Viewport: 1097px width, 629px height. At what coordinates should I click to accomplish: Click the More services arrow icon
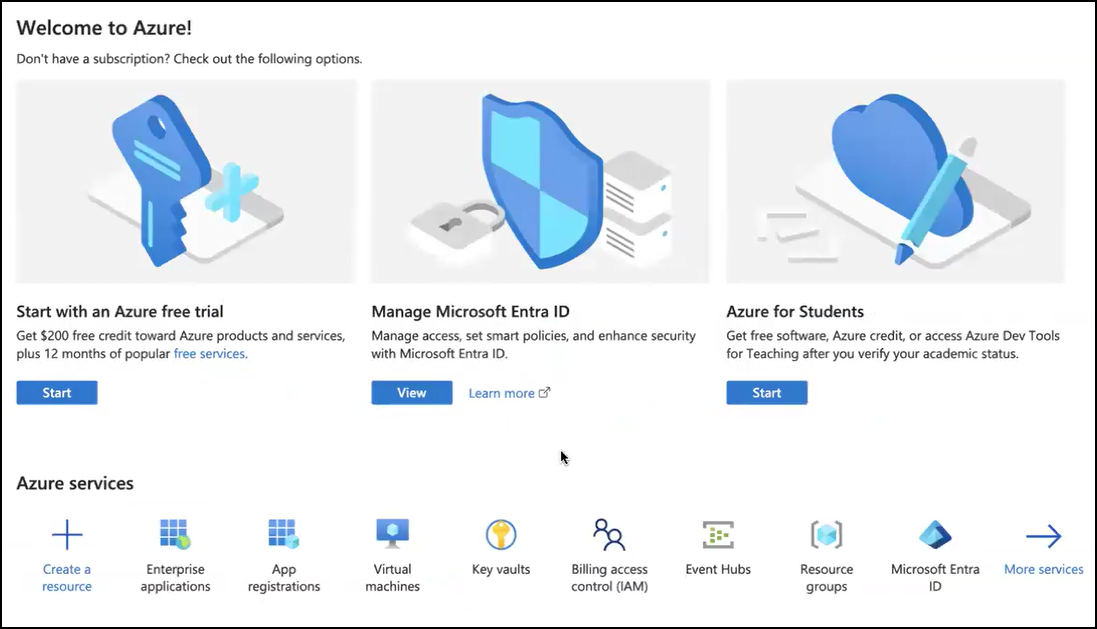point(1044,537)
